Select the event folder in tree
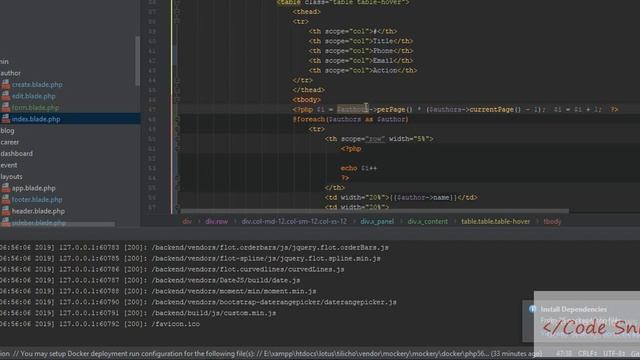This screenshot has height=360, width=640. tap(9, 165)
